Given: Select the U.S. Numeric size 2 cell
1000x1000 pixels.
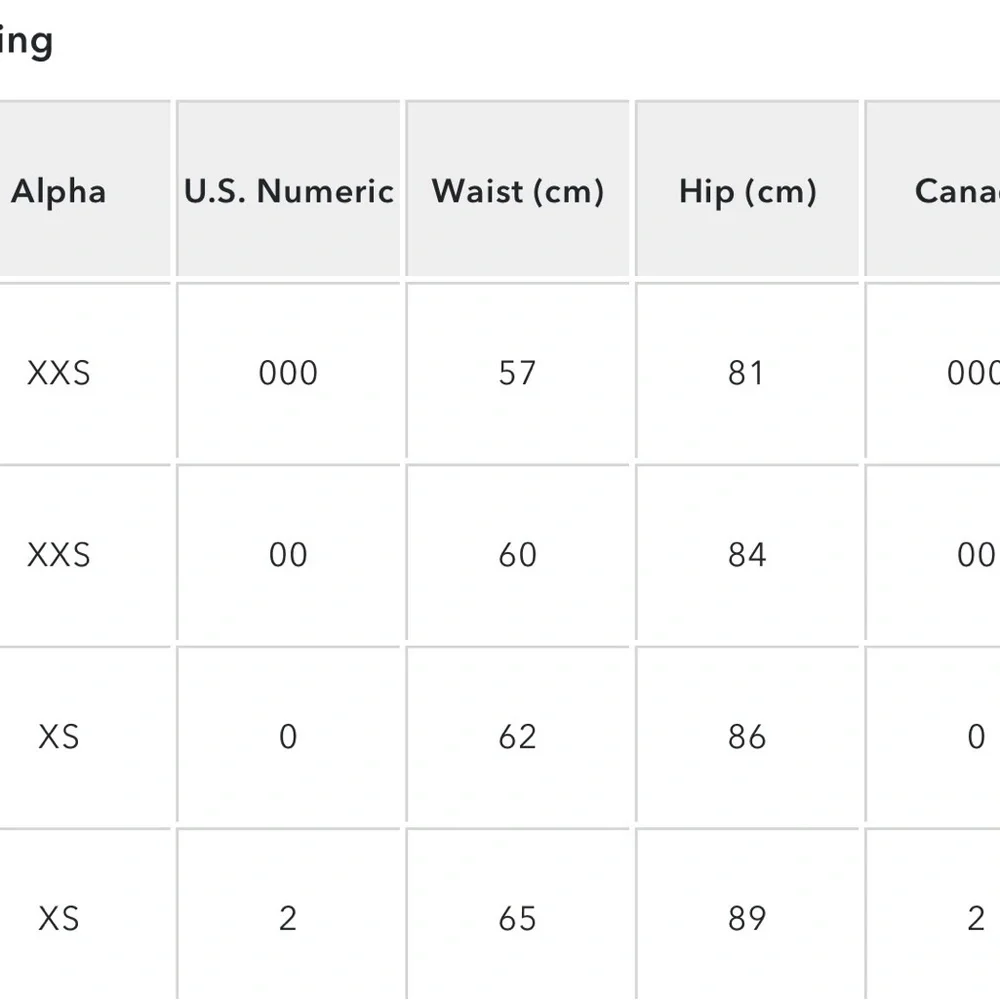Looking at the screenshot, I should coord(288,915).
